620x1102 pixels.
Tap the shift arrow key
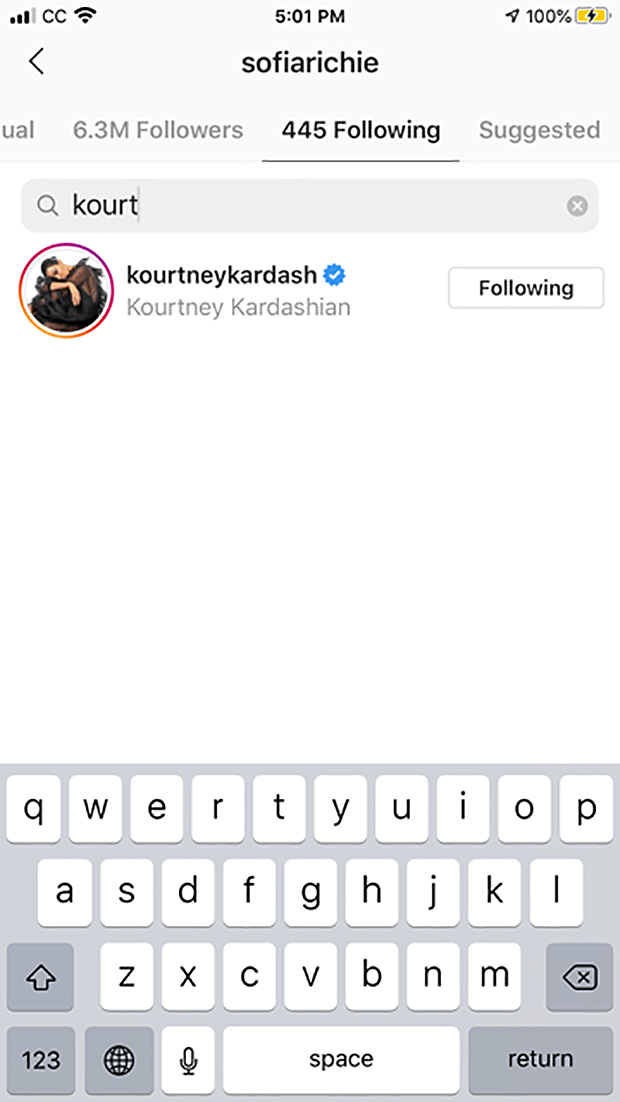pyautogui.click(x=40, y=977)
